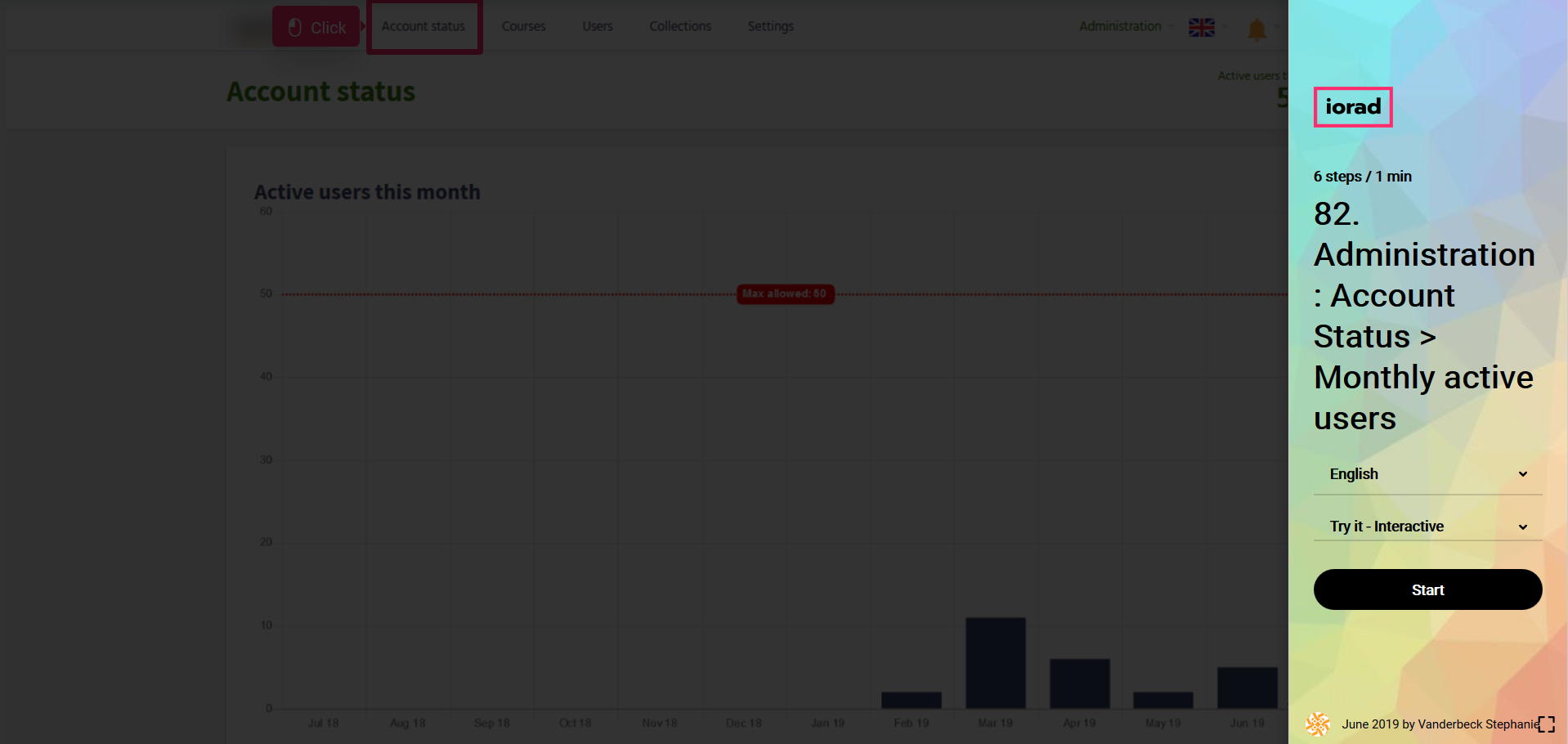Expand the Administration menu
Viewport: 1568px width, 744px height.
point(1120,27)
